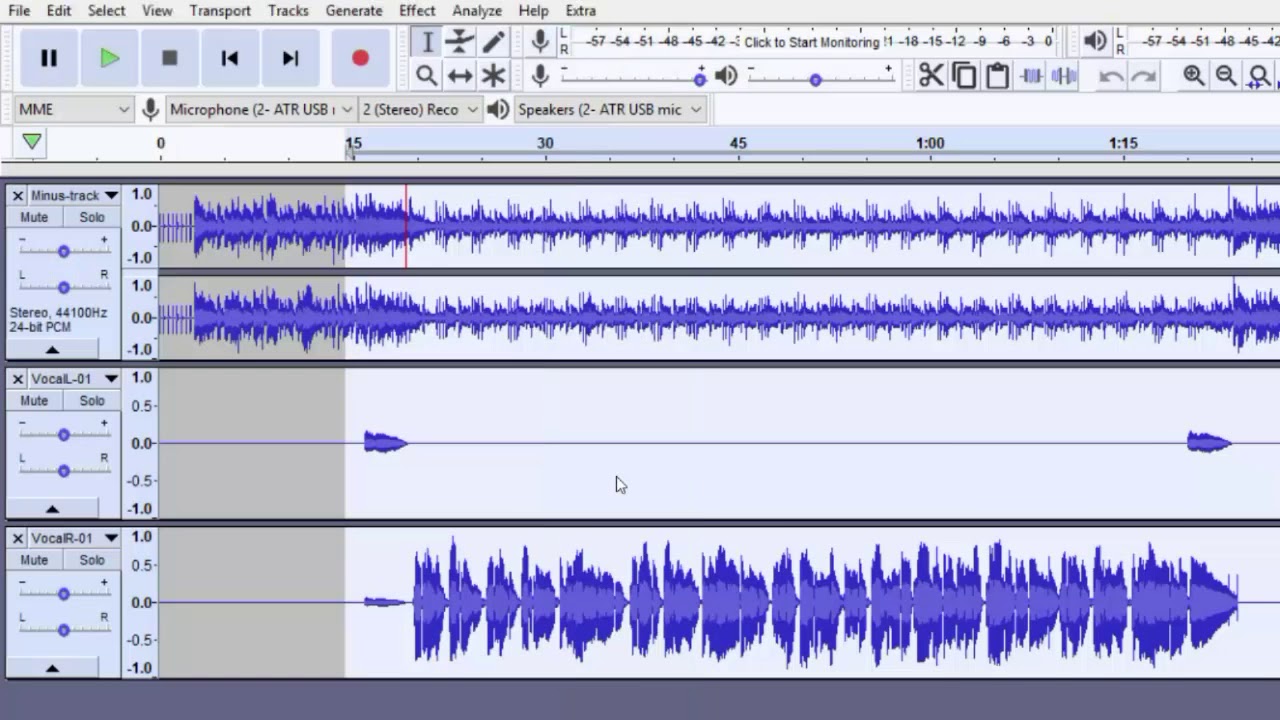Stop playback with the Stop button

coord(169,59)
